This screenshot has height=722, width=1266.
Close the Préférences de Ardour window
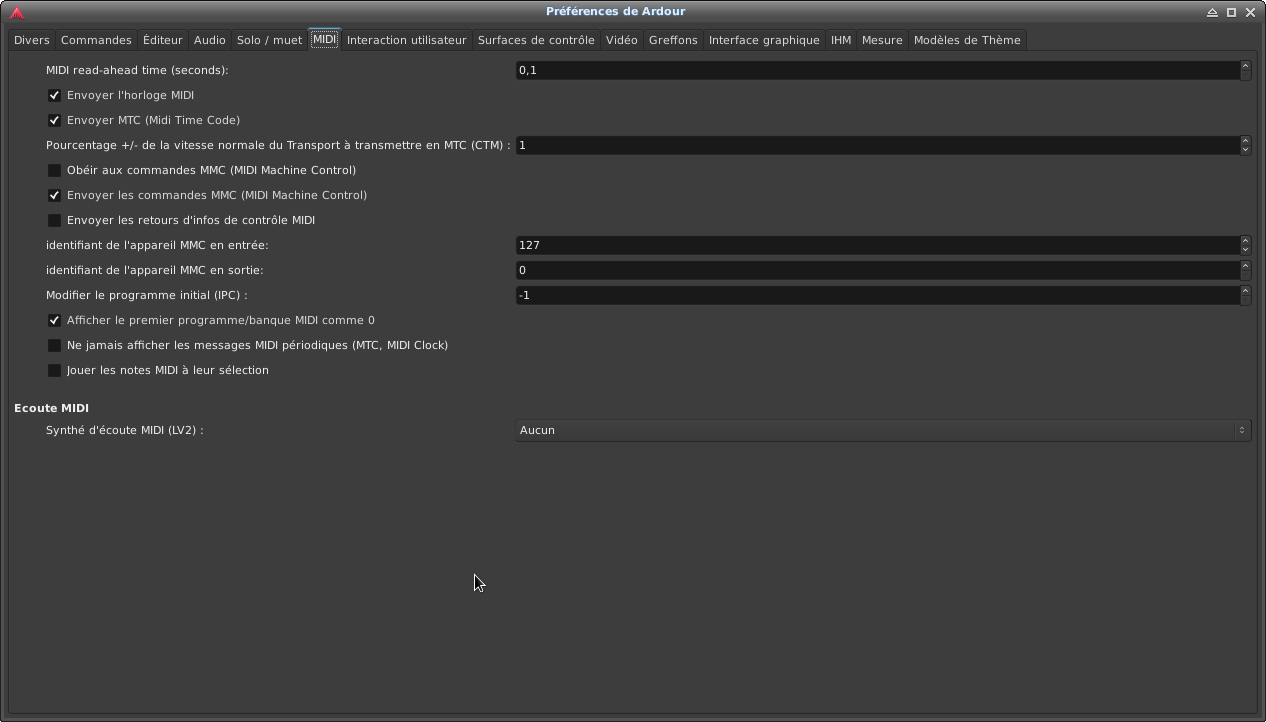pos(1250,12)
